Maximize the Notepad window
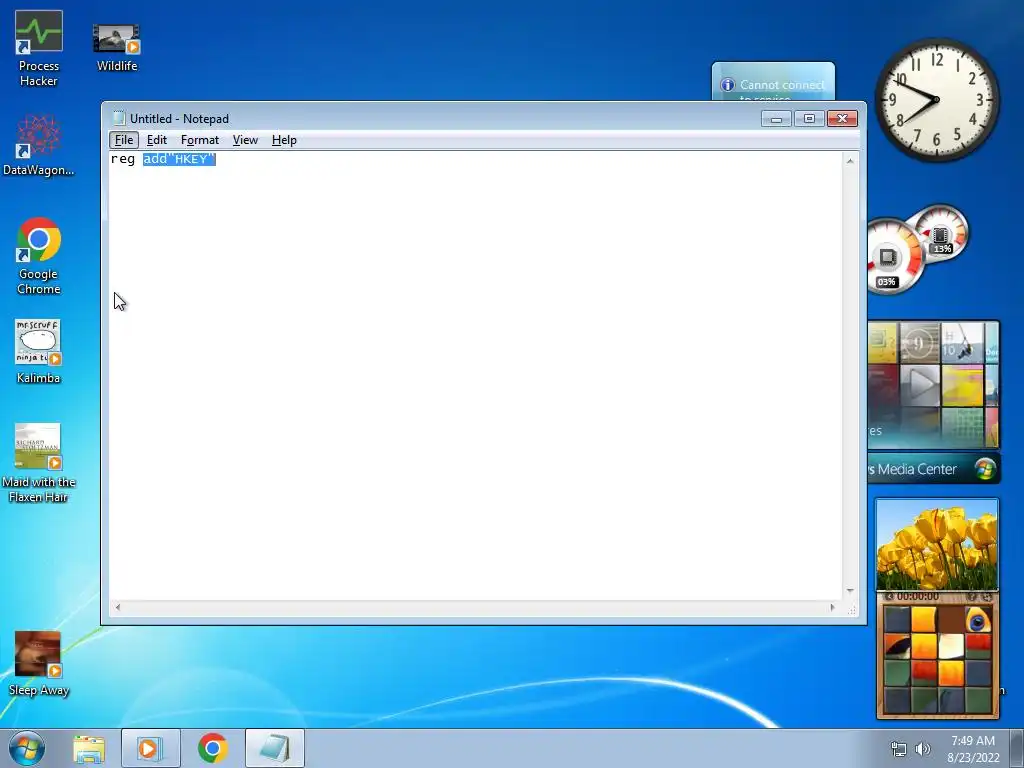Image resolution: width=1024 pixels, height=768 pixels. coord(809,119)
